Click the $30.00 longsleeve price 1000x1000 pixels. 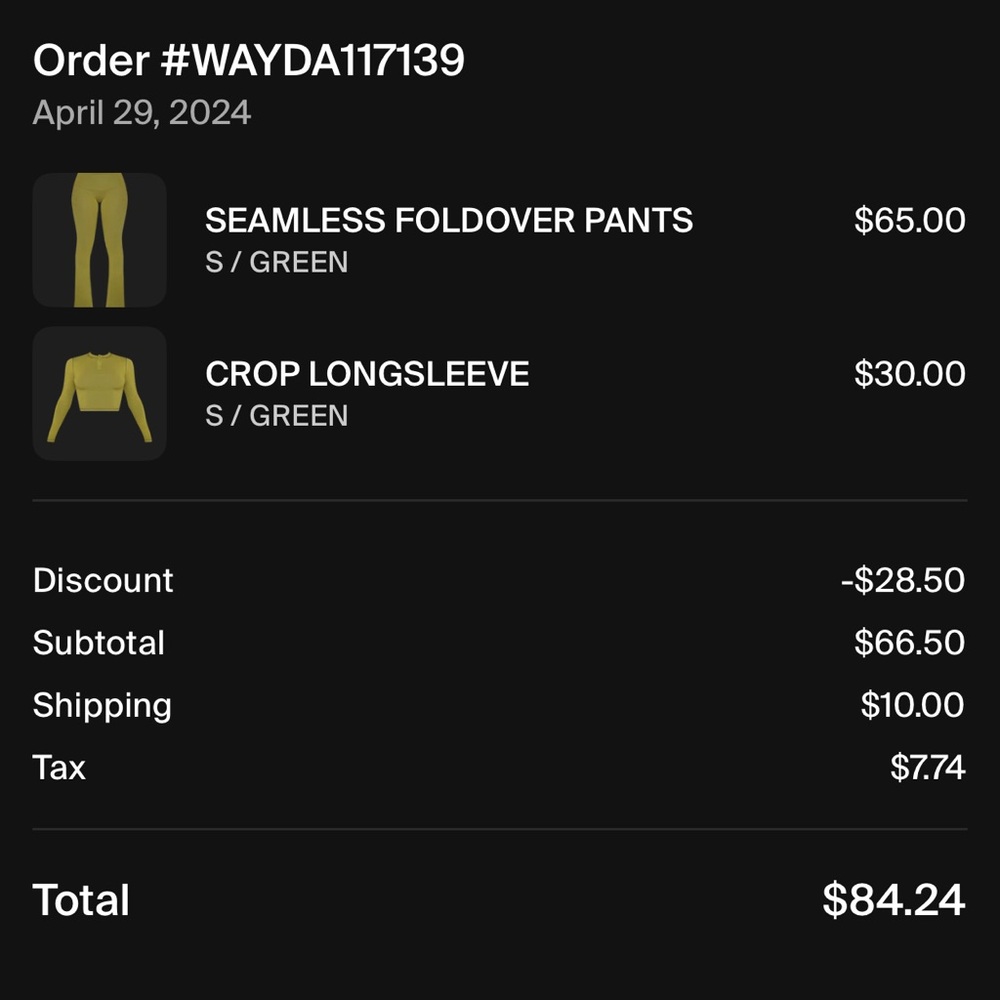click(909, 374)
